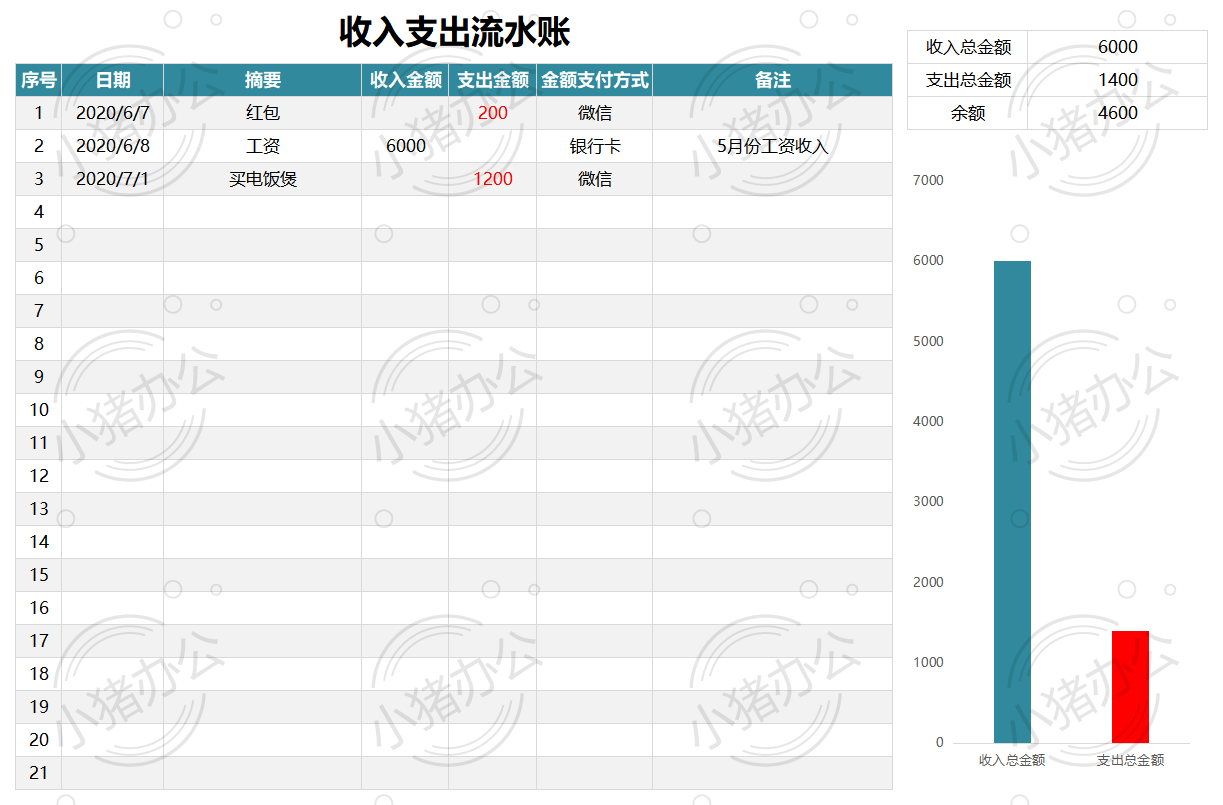
Task: Click chart axis label 收入总金额
Action: click(x=1012, y=760)
